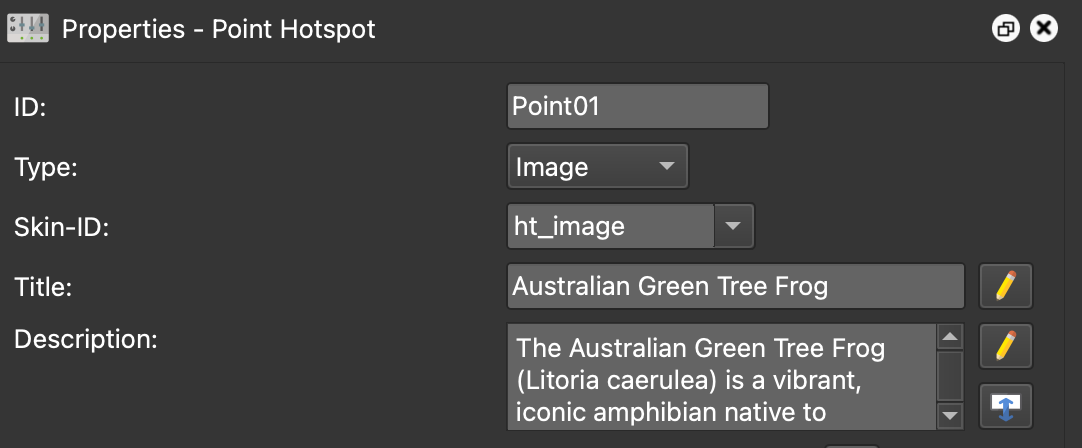Click inside the Description text area

(722, 377)
